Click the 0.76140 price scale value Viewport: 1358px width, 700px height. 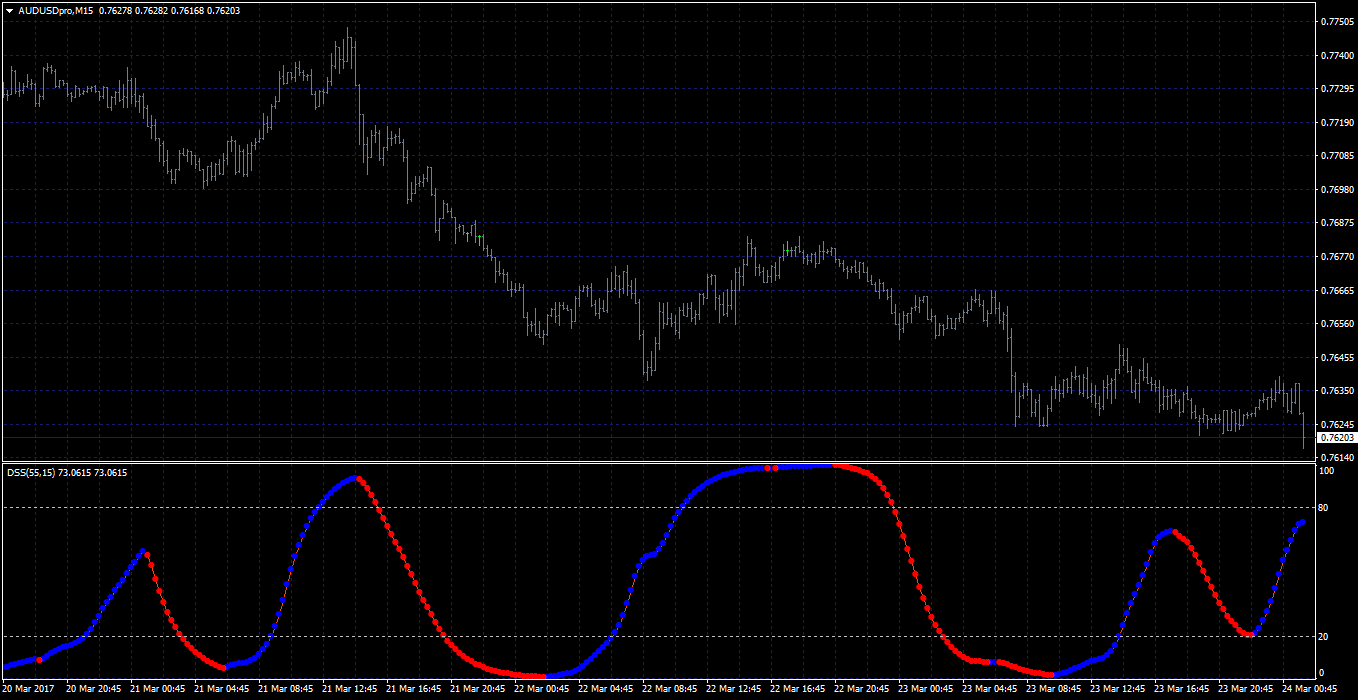1337,457
